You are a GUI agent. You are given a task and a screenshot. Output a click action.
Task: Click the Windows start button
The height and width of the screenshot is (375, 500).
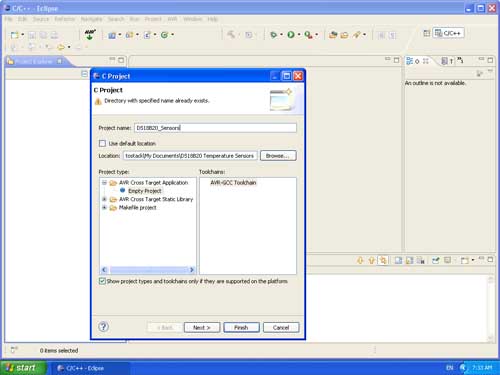pyautogui.click(x=23, y=368)
